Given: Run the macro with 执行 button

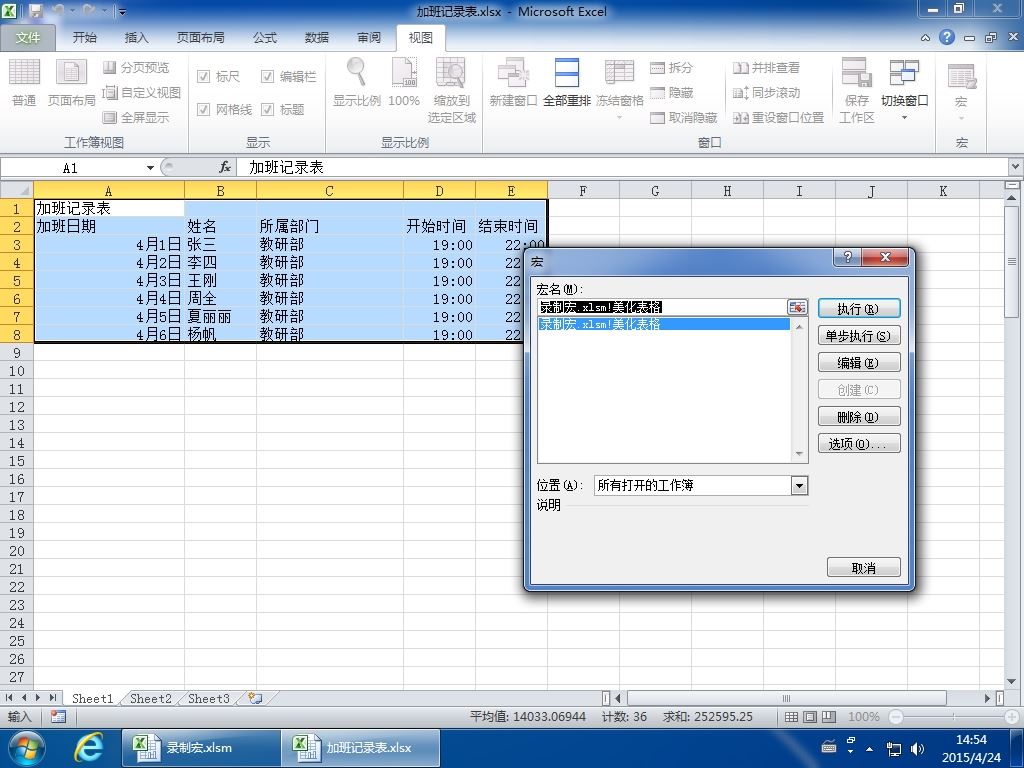Looking at the screenshot, I should pos(859,308).
